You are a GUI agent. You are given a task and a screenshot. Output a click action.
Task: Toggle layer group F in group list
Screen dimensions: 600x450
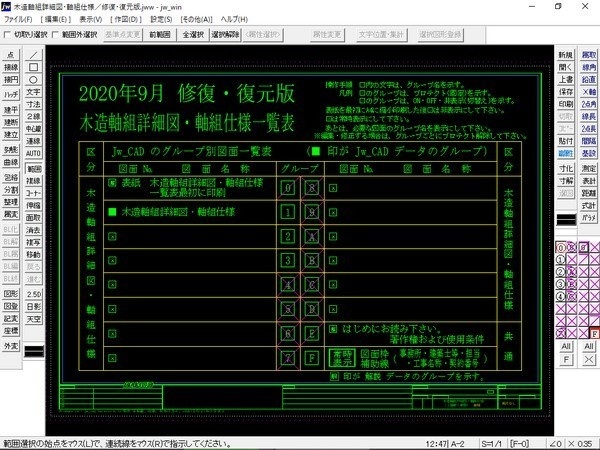(594, 334)
